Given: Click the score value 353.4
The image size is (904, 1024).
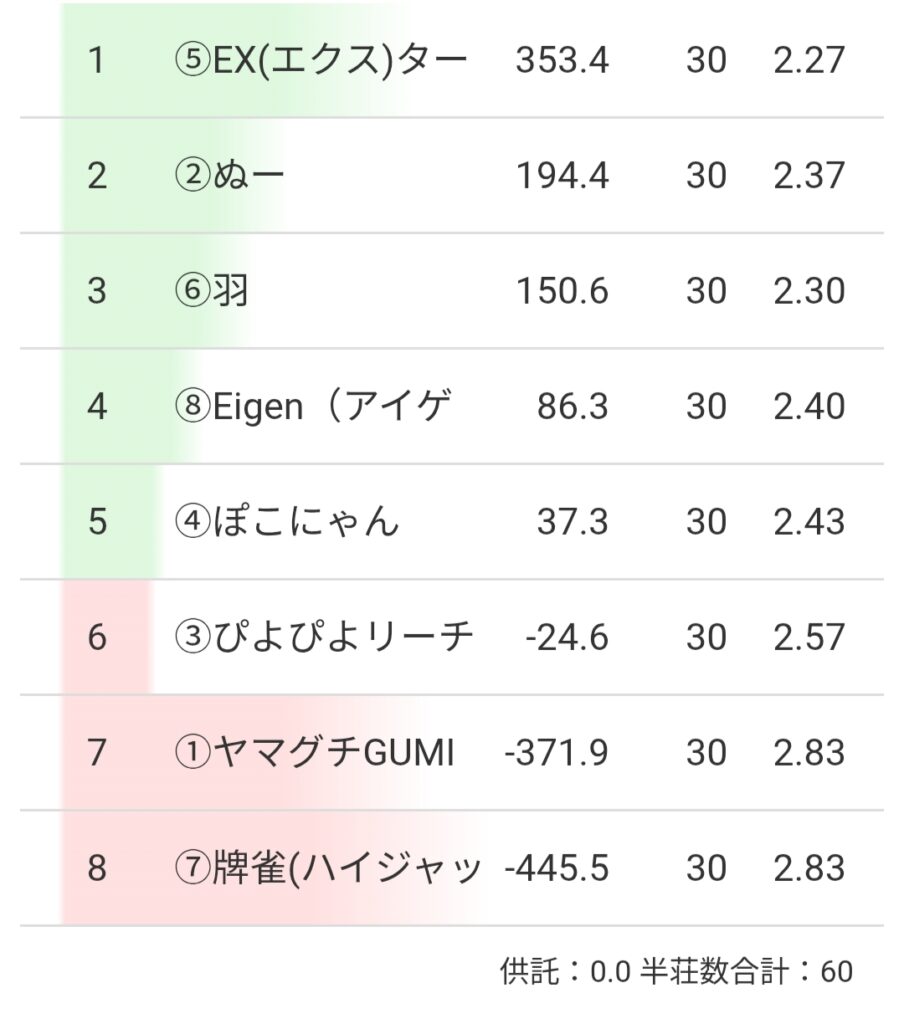Looking at the screenshot, I should [562, 61].
